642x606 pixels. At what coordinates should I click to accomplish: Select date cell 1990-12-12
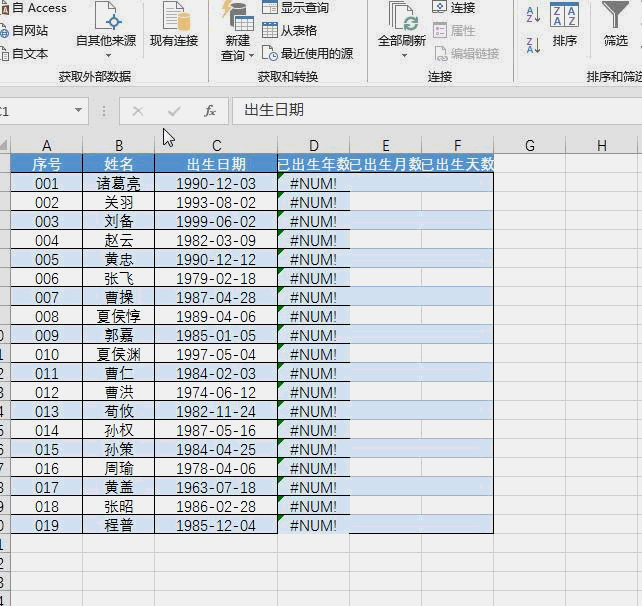coord(216,259)
